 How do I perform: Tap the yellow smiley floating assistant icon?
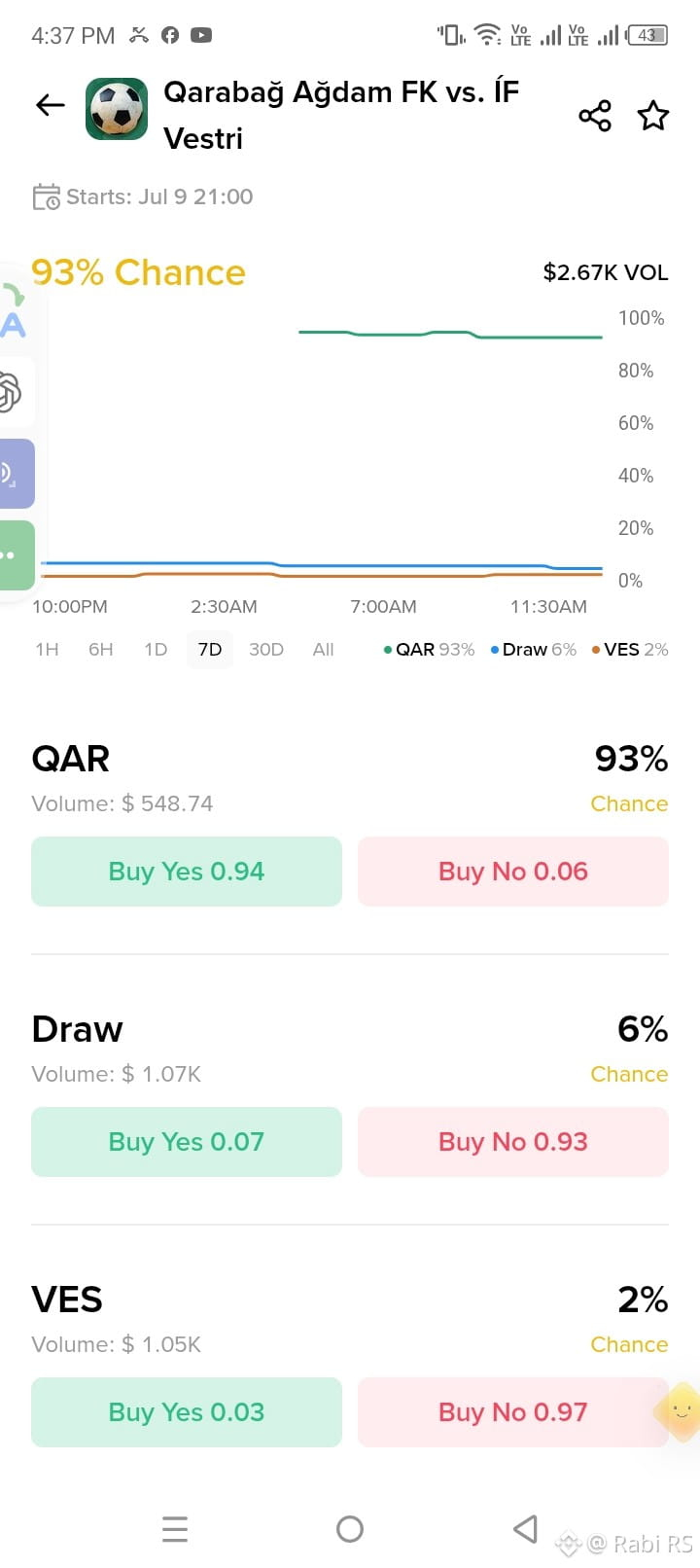(680, 1411)
